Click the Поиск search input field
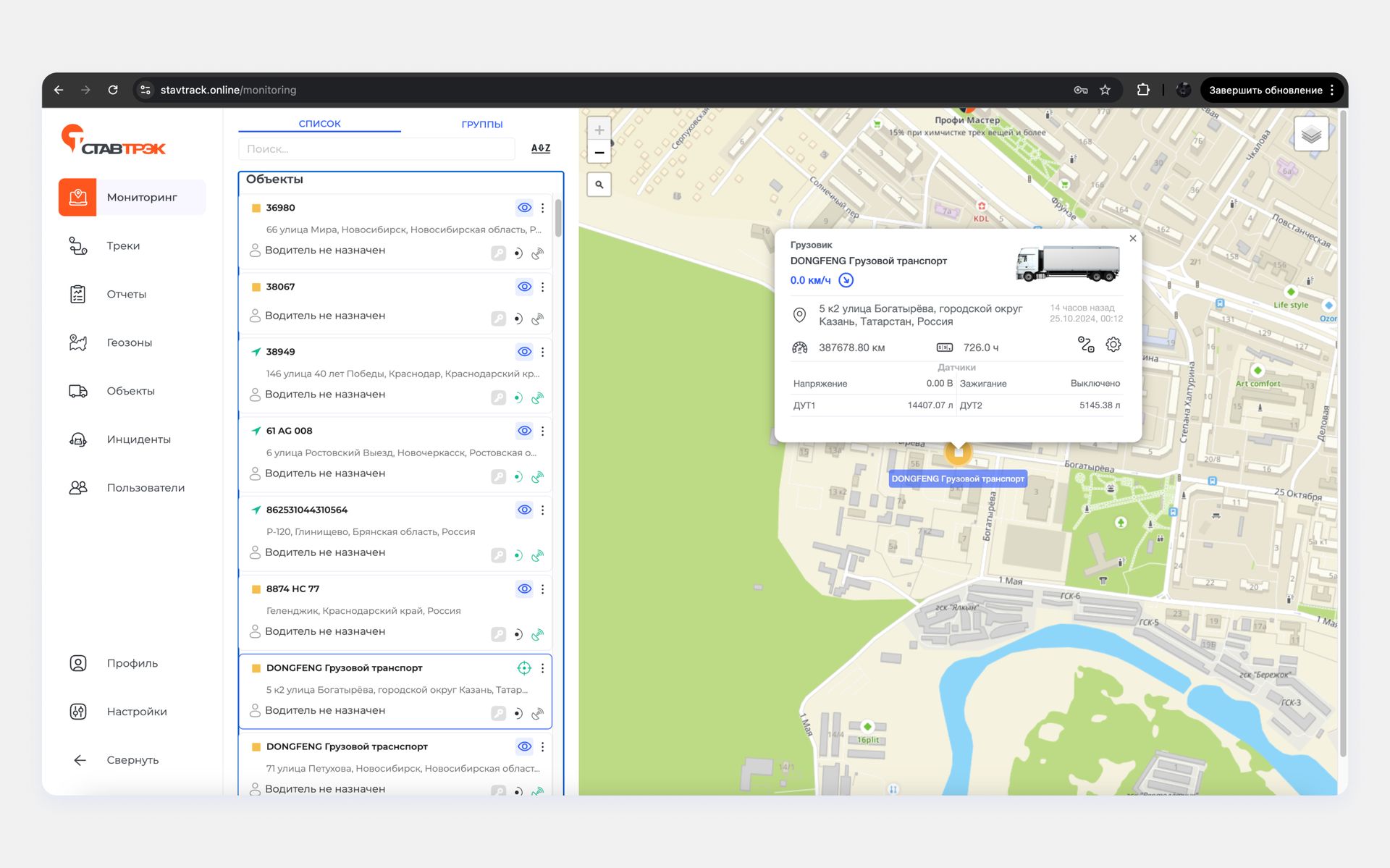Screen dimensions: 1390x868 point(376,149)
